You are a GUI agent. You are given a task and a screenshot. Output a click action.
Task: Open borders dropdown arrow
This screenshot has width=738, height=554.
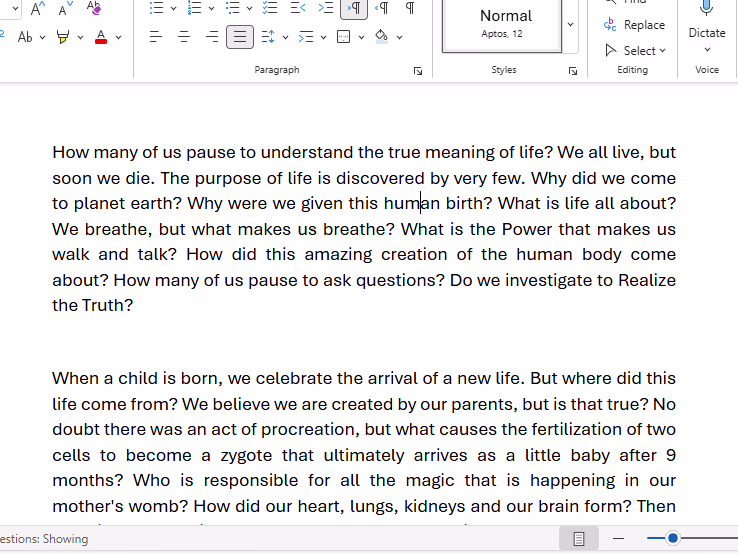click(x=361, y=38)
